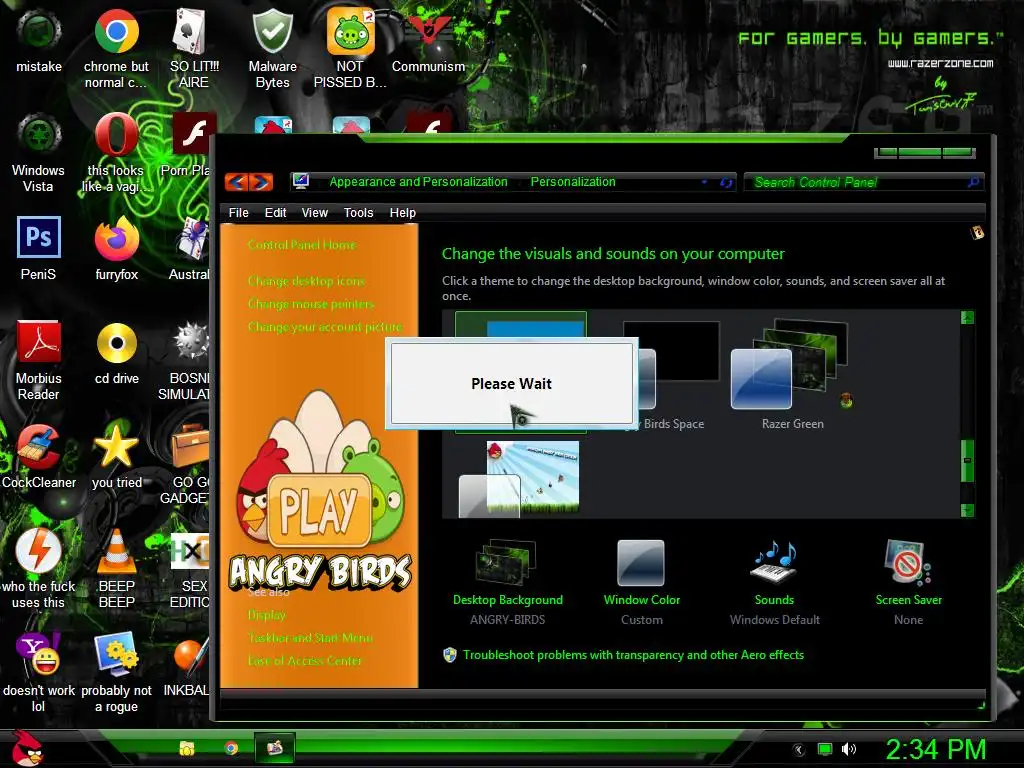Open the Photoshop Ps desktop icon
This screenshot has width=1024, height=768.
point(39,237)
